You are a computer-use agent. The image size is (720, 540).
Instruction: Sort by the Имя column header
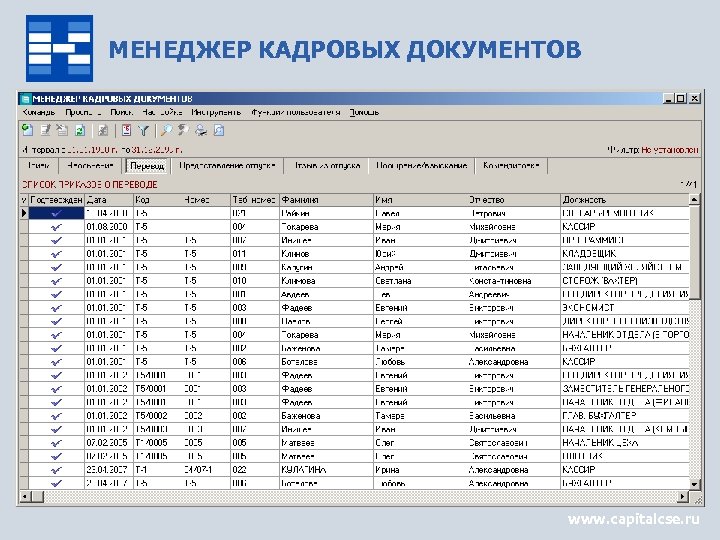(420, 200)
